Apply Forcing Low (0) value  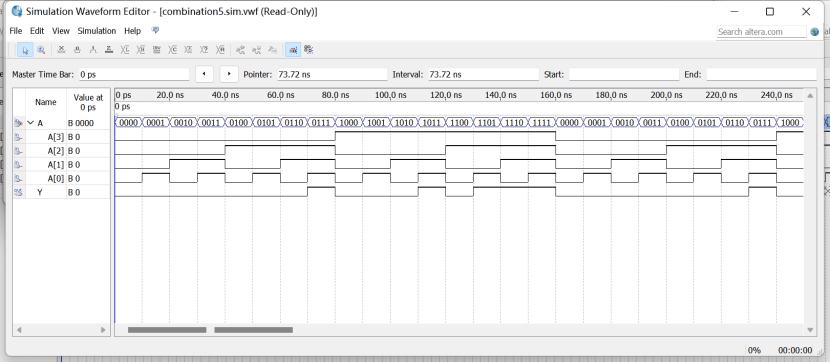77,50
